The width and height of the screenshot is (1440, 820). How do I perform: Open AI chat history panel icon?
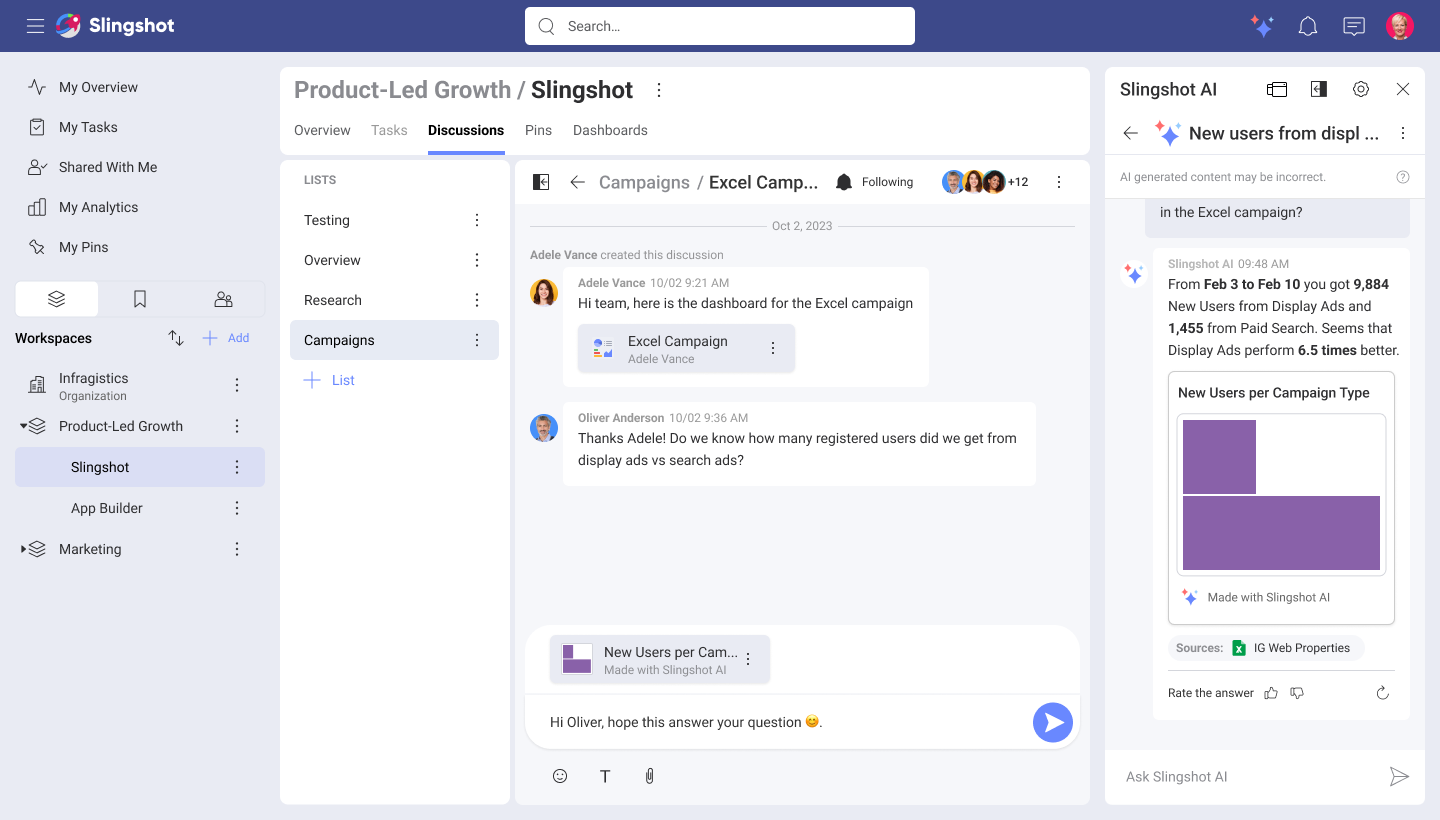[1277, 89]
